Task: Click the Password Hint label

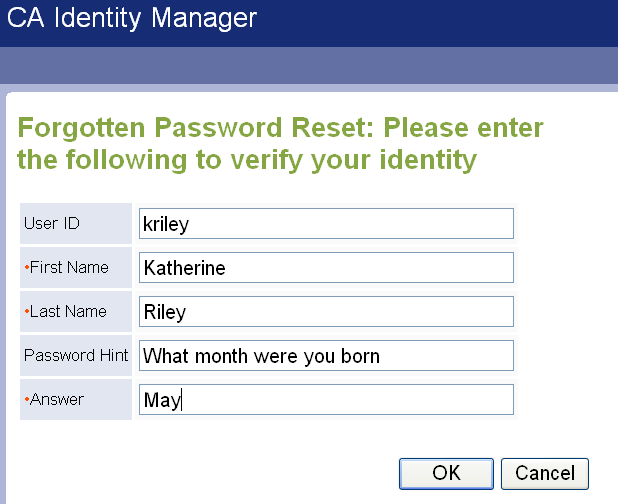Action: click(75, 355)
